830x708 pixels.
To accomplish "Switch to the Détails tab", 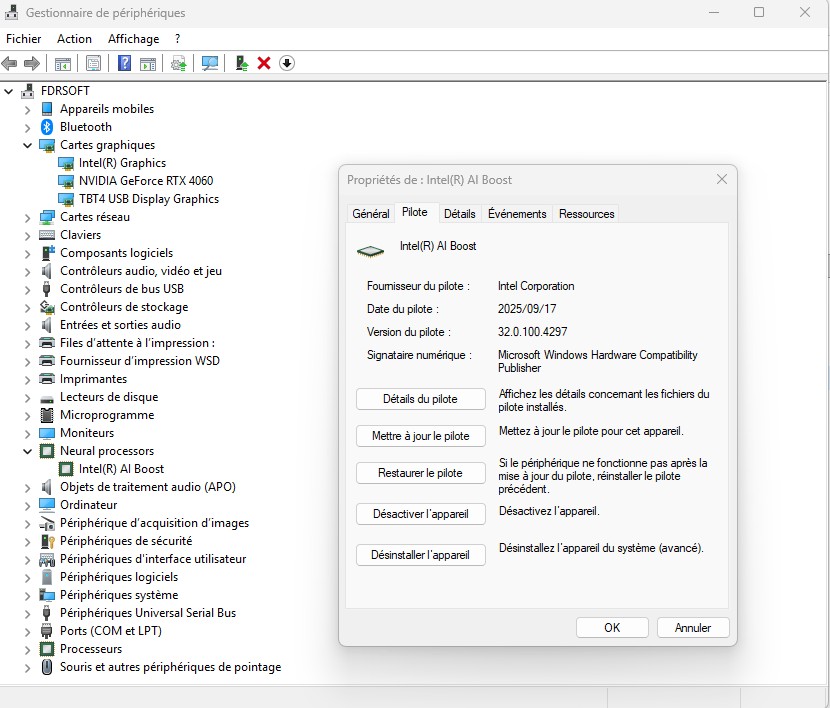I will (459, 214).
